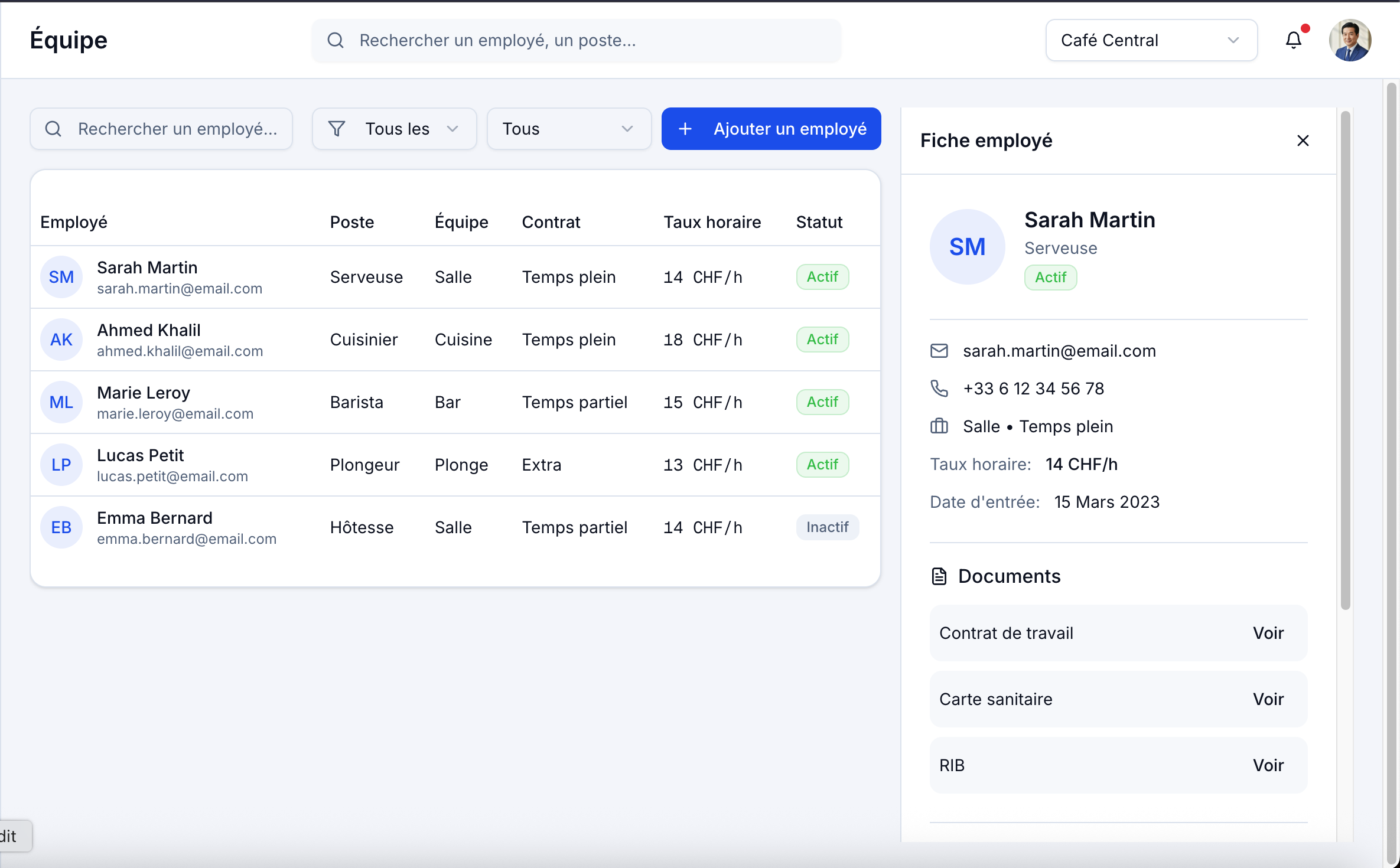Click the Documents section file icon
1400x868 pixels.
[x=939, y=576]
